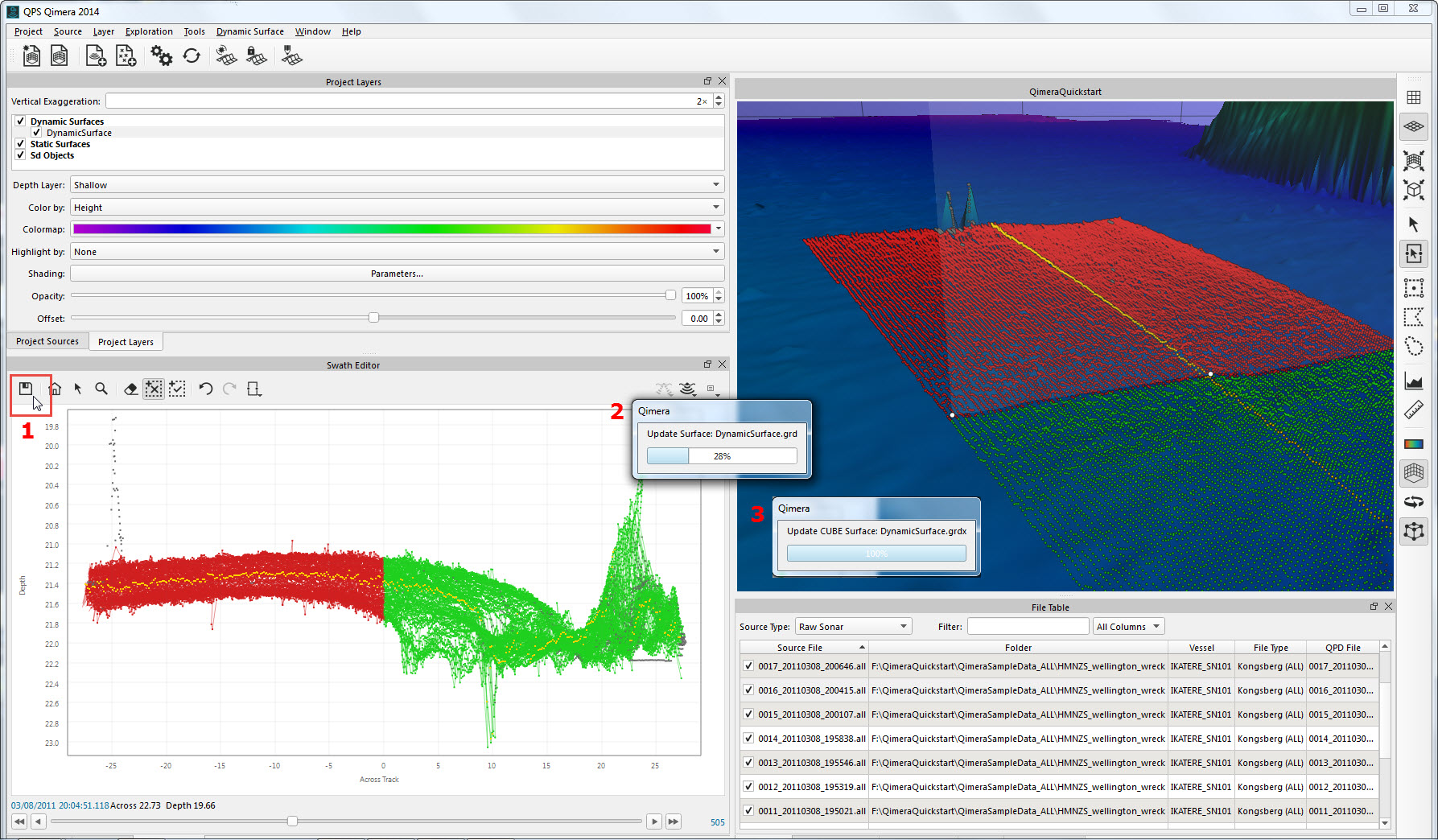1438x840 pixels.
Task: Click the File Table Filter text field
Action: 1027,627
